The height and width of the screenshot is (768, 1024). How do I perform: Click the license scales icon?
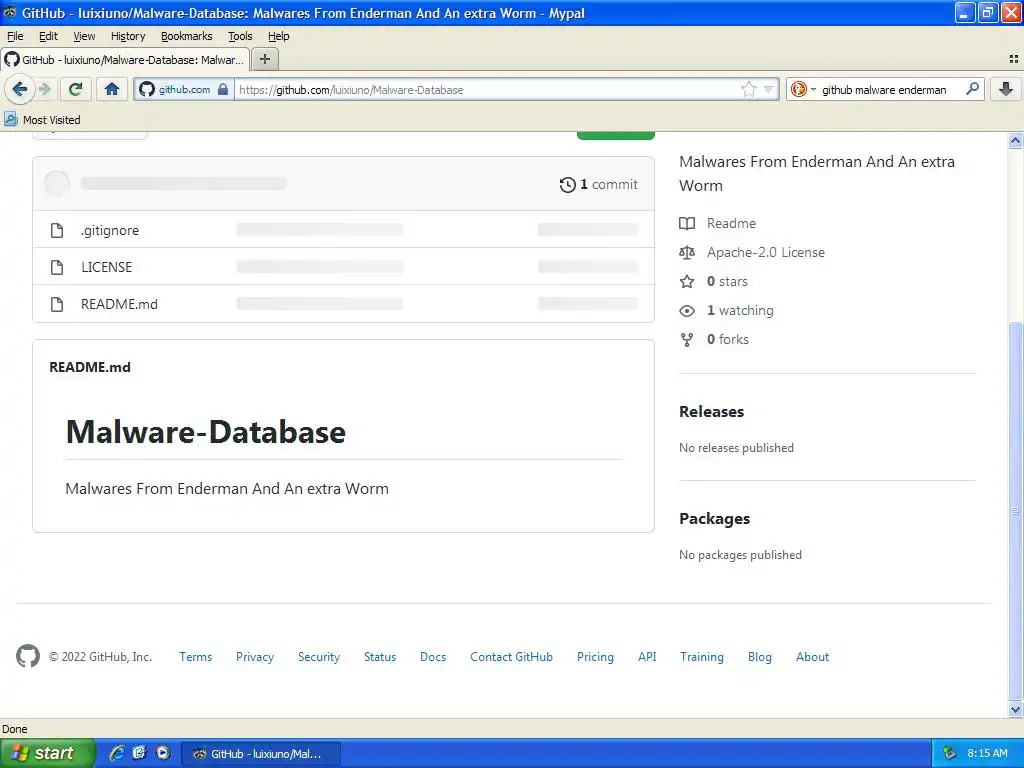687,252
